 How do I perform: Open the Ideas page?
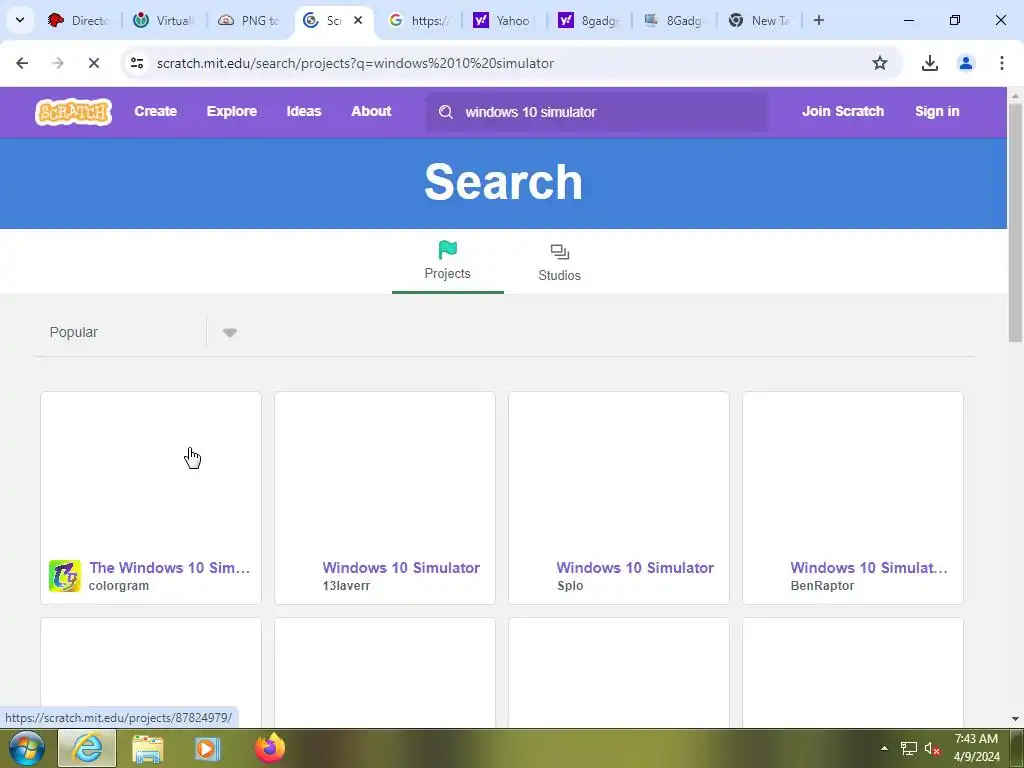(x=304, y=111)
